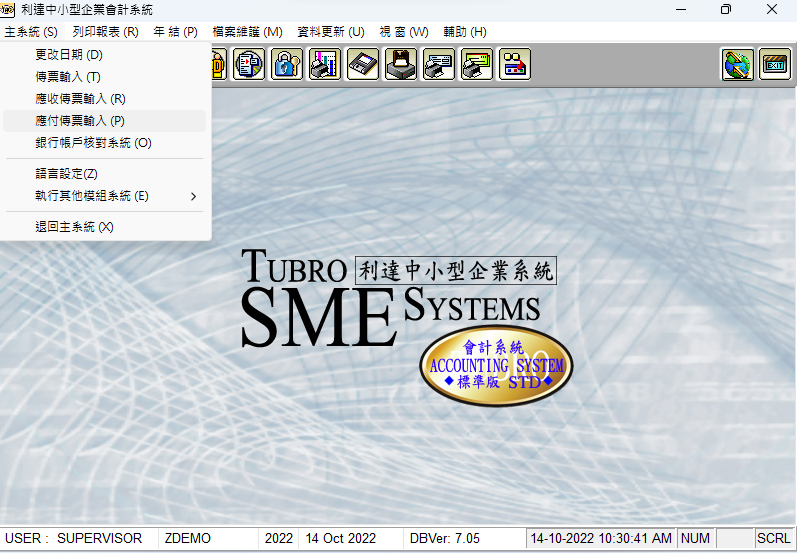Click the application logo in title bar
Viewport: 797px width, 553px height.
(8, 10)
